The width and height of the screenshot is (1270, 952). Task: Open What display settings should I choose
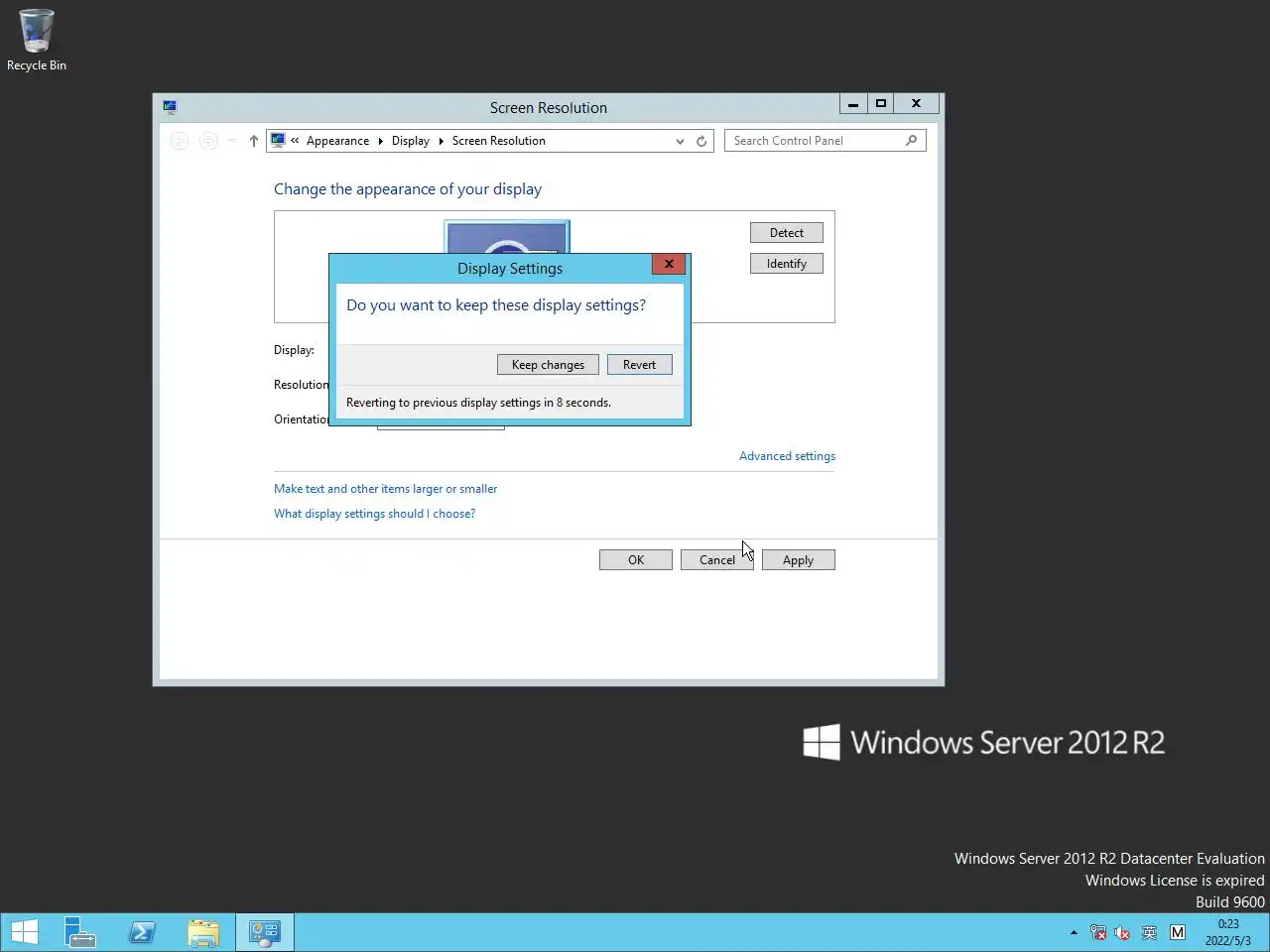[x=374, y=514]
